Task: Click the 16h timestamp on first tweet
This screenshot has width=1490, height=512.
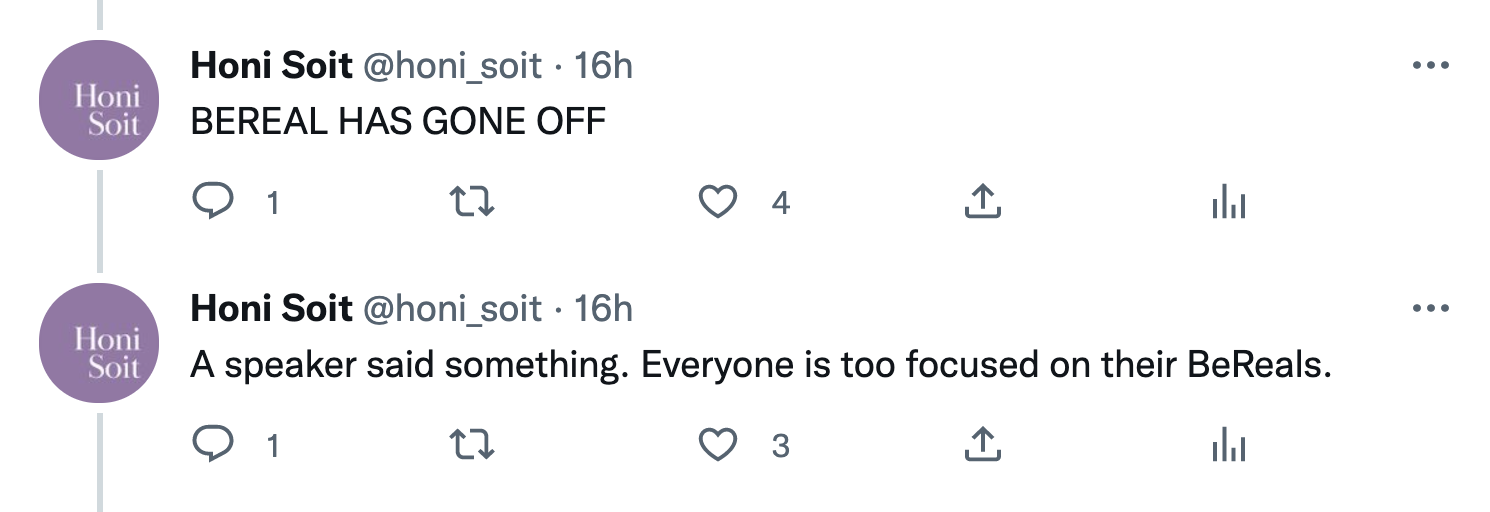Action: pyautogui.click(x=604, y=66)
